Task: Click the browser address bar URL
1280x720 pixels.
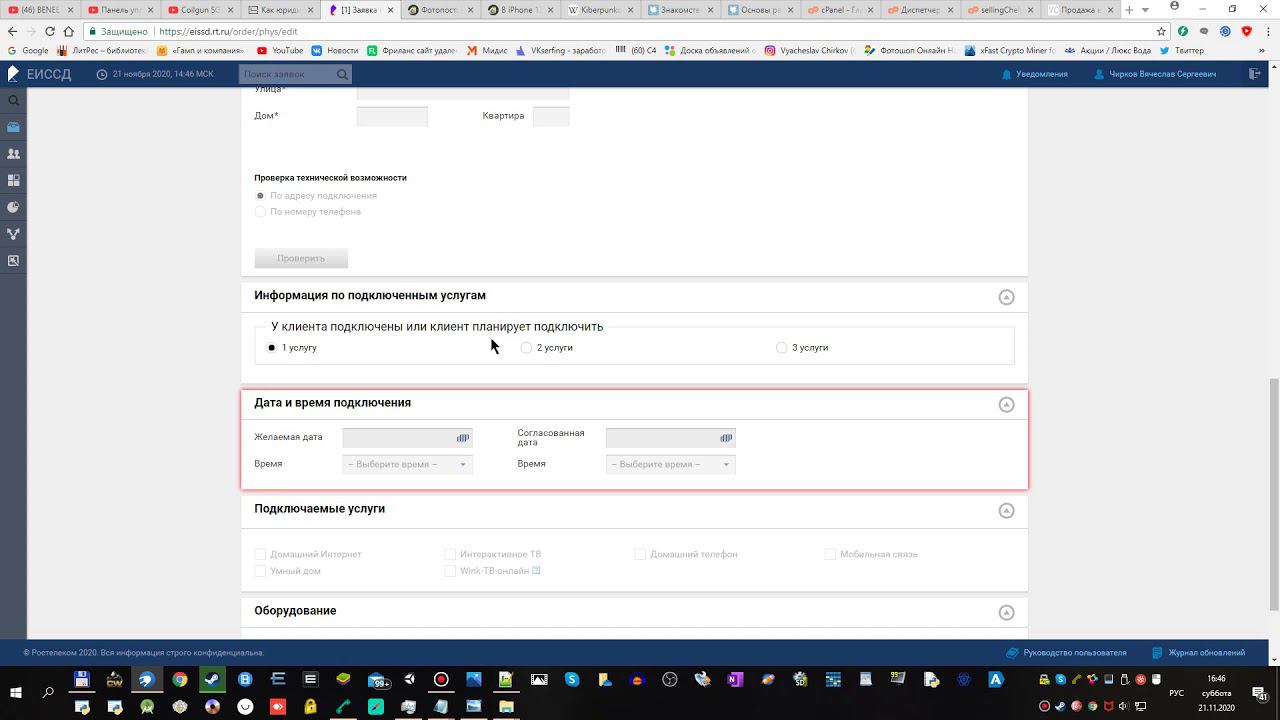Action: [228, 31]
